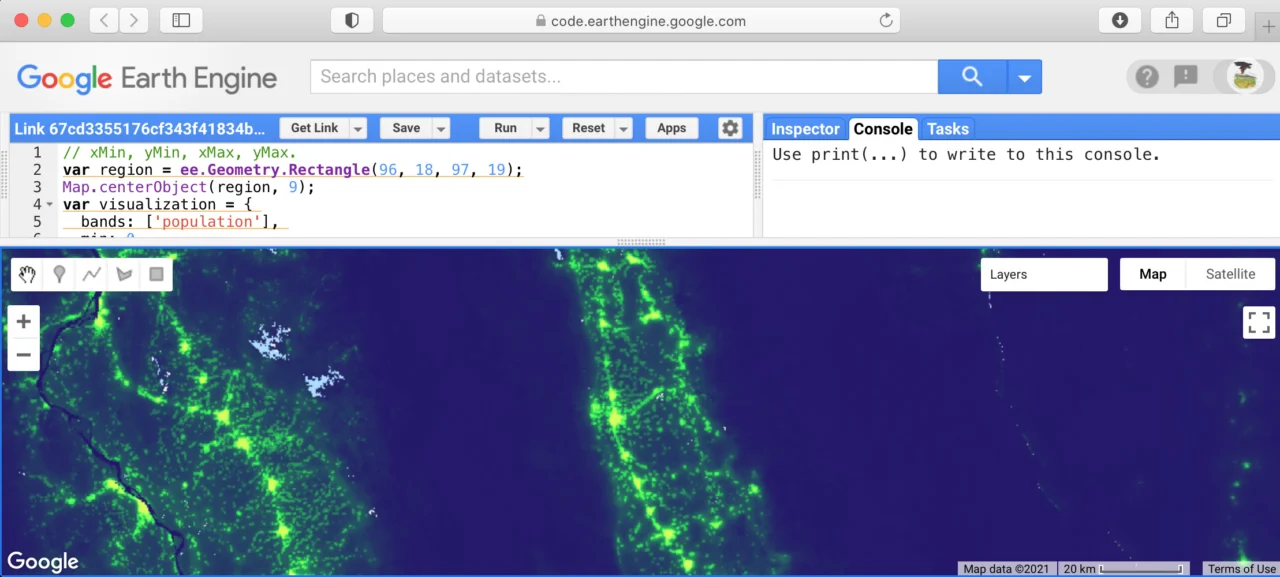Viewport: 1280px width, 577px height.
Task: Open the Run options dropdown arrow
Action: 541,129
